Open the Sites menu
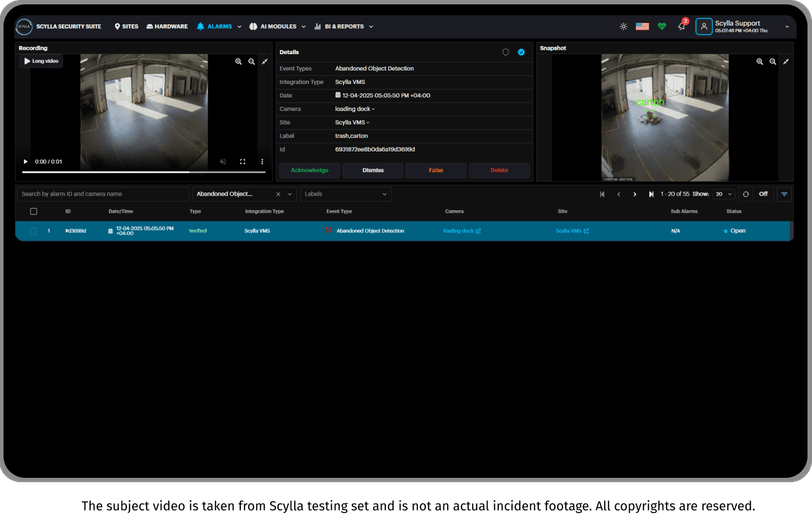The image size is (812, 519). 126,26
